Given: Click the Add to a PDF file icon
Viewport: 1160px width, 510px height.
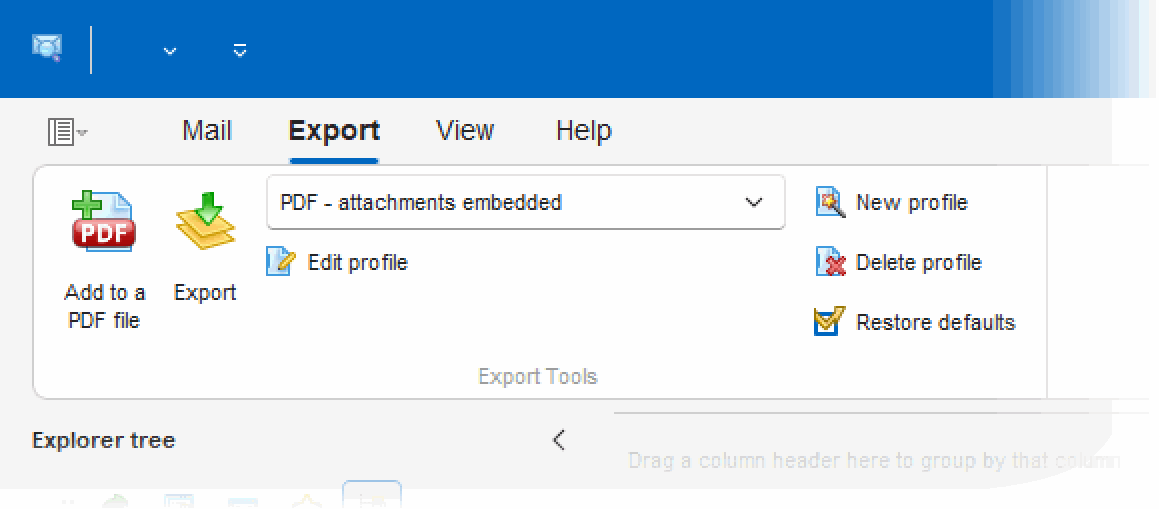Looking at the screenshot, I should tap(104, 221).
